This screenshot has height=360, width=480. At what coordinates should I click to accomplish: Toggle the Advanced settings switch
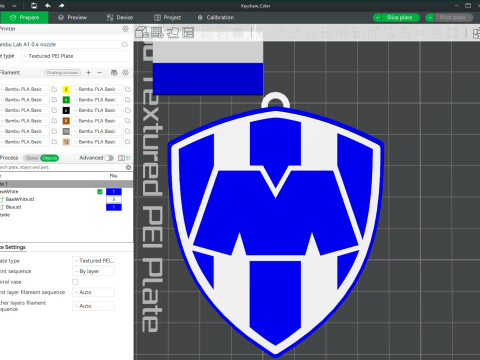(109, 158)
